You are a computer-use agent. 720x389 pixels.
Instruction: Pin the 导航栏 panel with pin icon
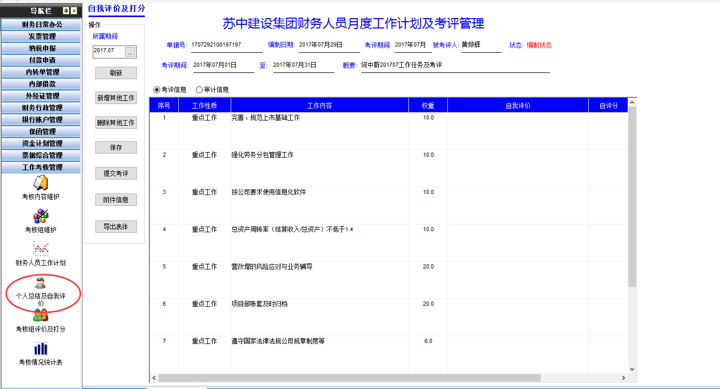point(66,11)
